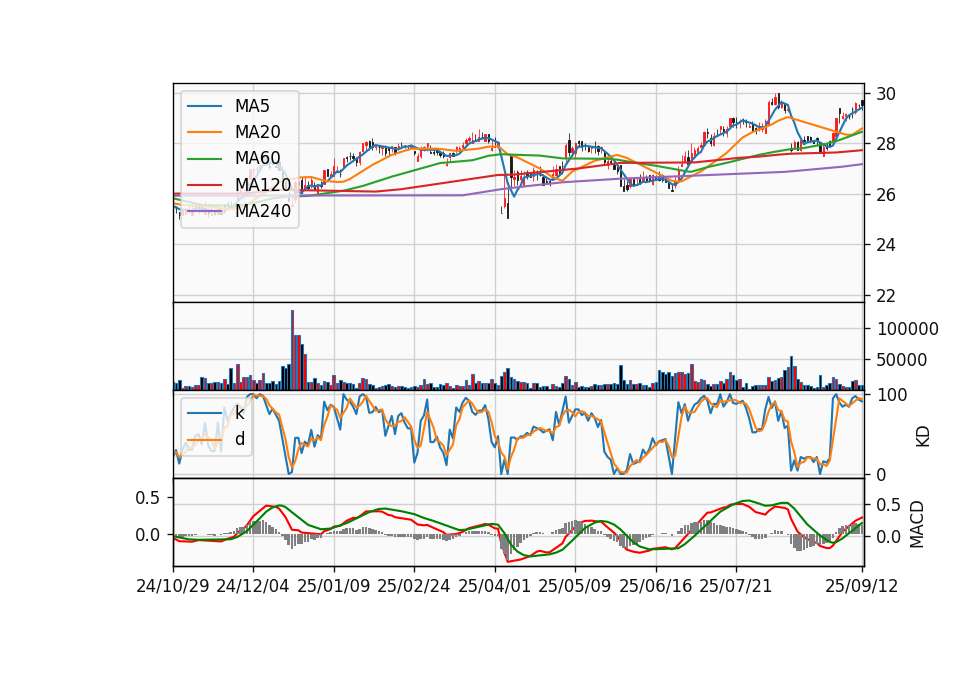The width and height of the screenshot is (960, 690).
Task: Click the KD axis title
Action: tap(923, 437)
